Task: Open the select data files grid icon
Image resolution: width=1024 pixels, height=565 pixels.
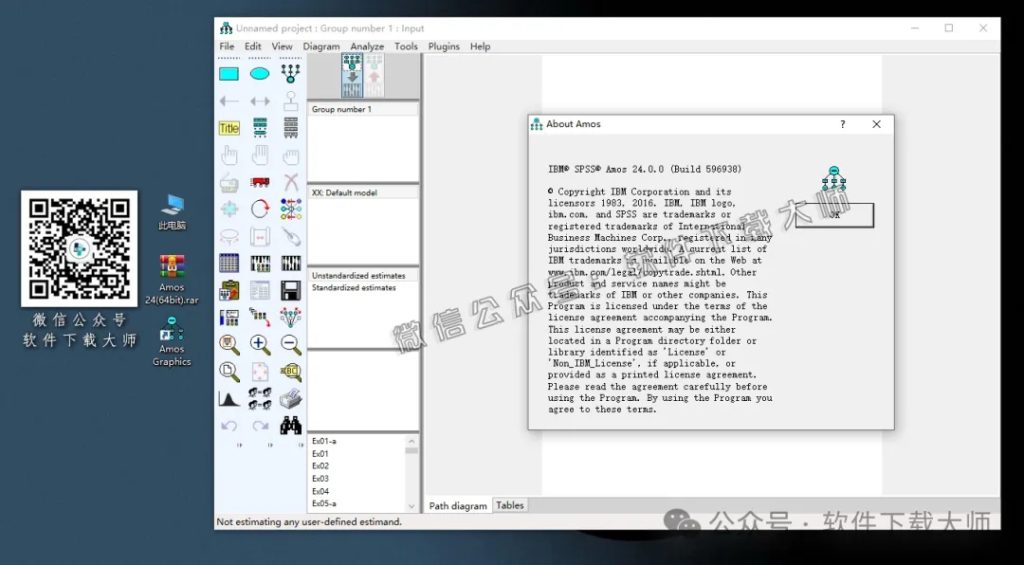Action: click(x=229, y=263)
